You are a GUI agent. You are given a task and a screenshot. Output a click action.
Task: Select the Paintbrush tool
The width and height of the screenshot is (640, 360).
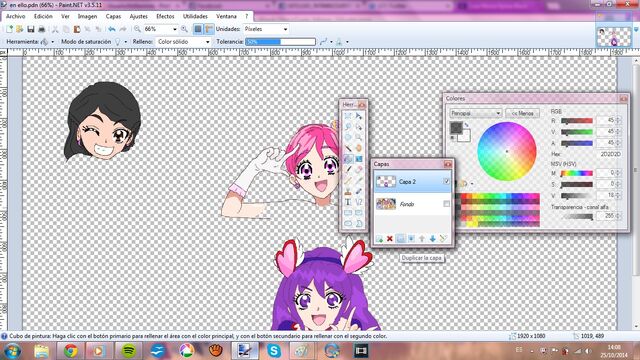click(348, 169)
